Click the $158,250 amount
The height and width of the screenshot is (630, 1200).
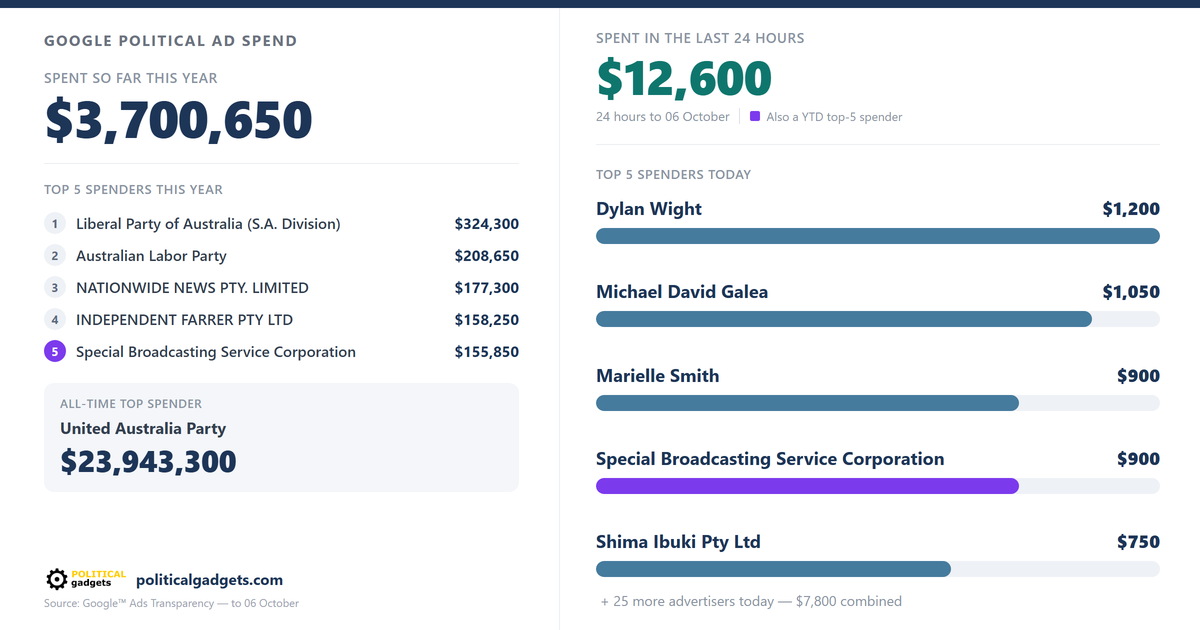487,320
